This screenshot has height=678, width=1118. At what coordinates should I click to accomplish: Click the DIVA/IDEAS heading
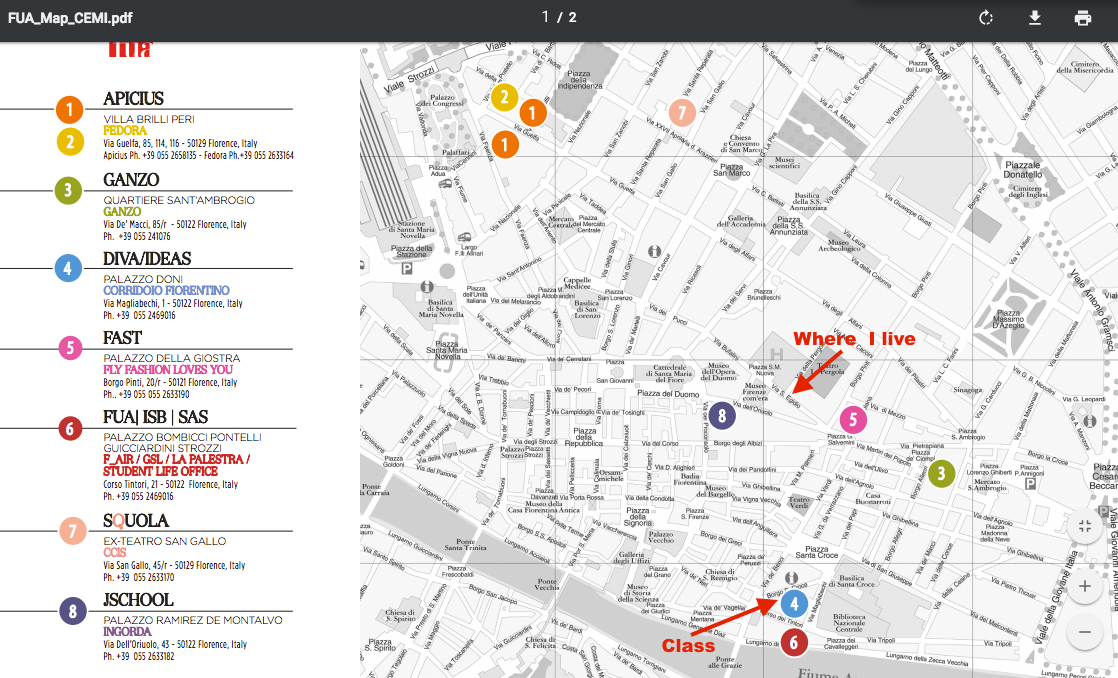[x=147, y=259]
